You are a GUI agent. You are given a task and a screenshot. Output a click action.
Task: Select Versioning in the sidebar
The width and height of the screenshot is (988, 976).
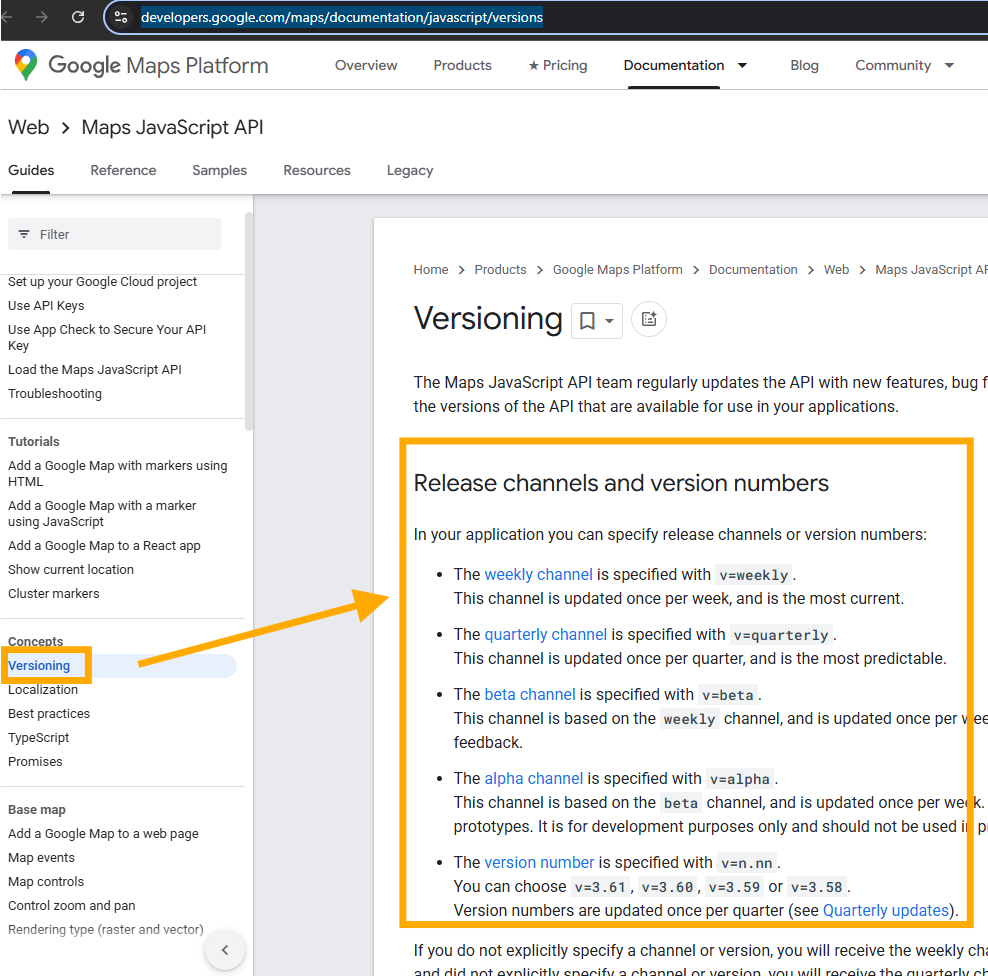[39, 666]
